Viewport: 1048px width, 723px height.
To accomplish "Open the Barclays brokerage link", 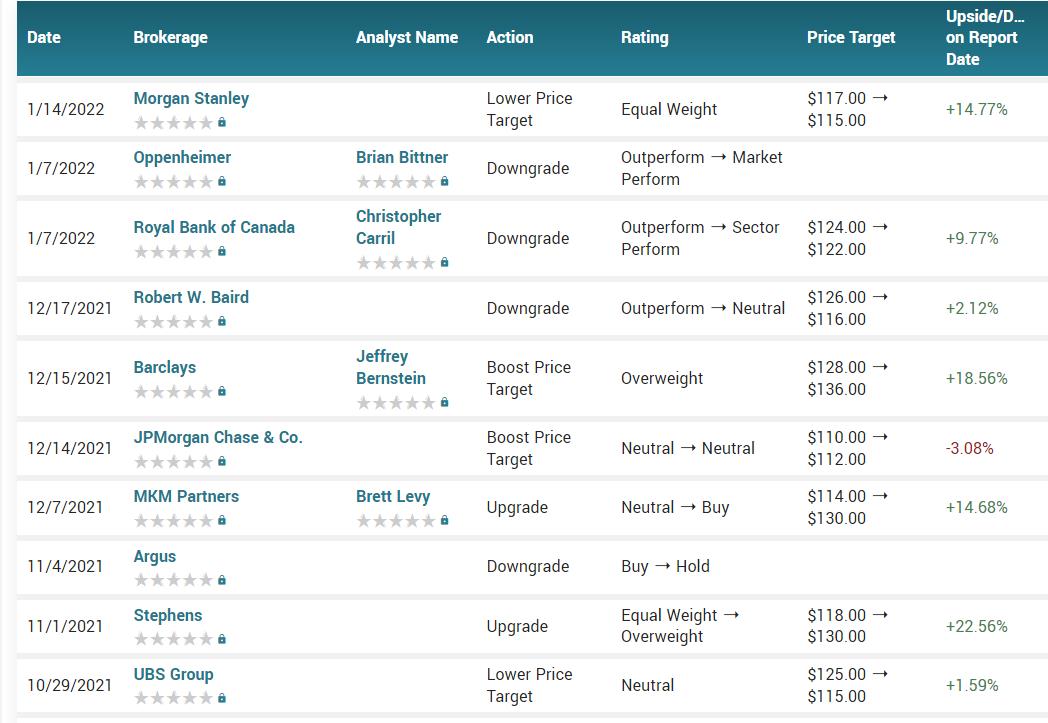I will pos(164,368).
